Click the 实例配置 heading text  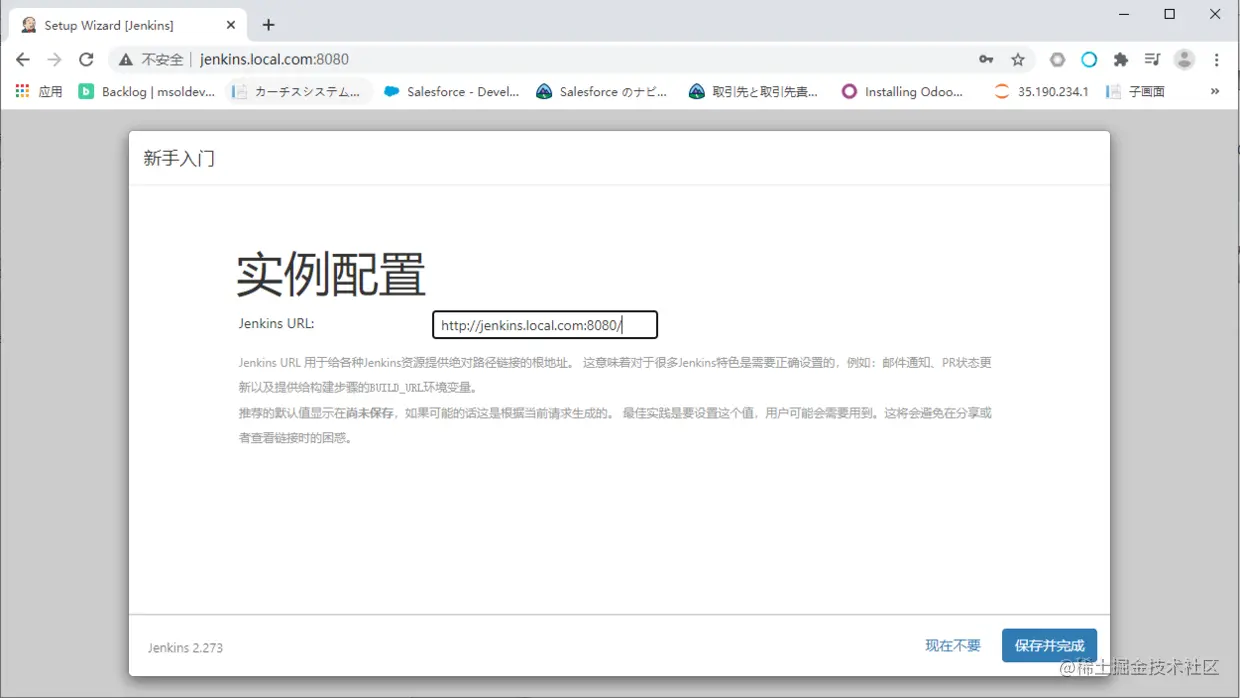(331, 274)
